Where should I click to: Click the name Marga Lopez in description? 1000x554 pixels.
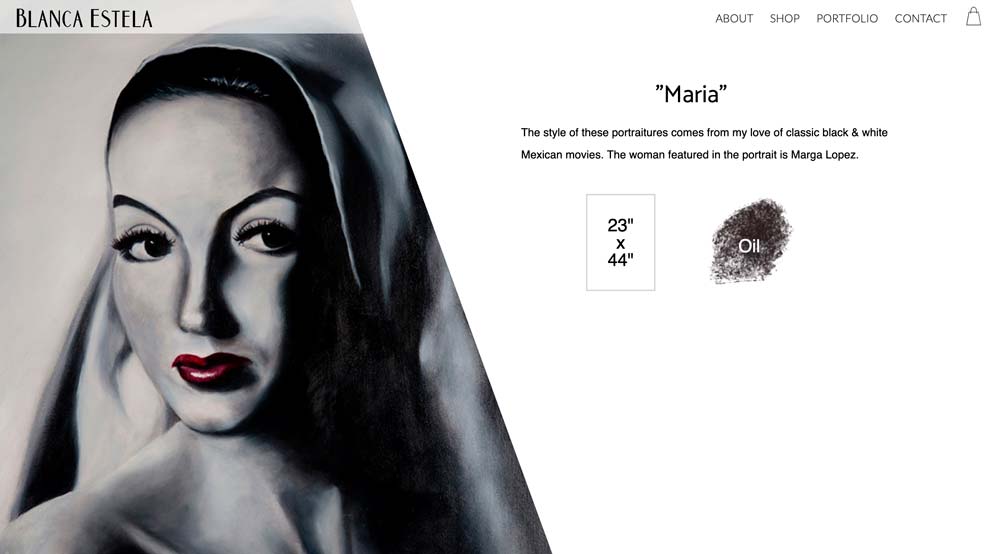(824, 155)
